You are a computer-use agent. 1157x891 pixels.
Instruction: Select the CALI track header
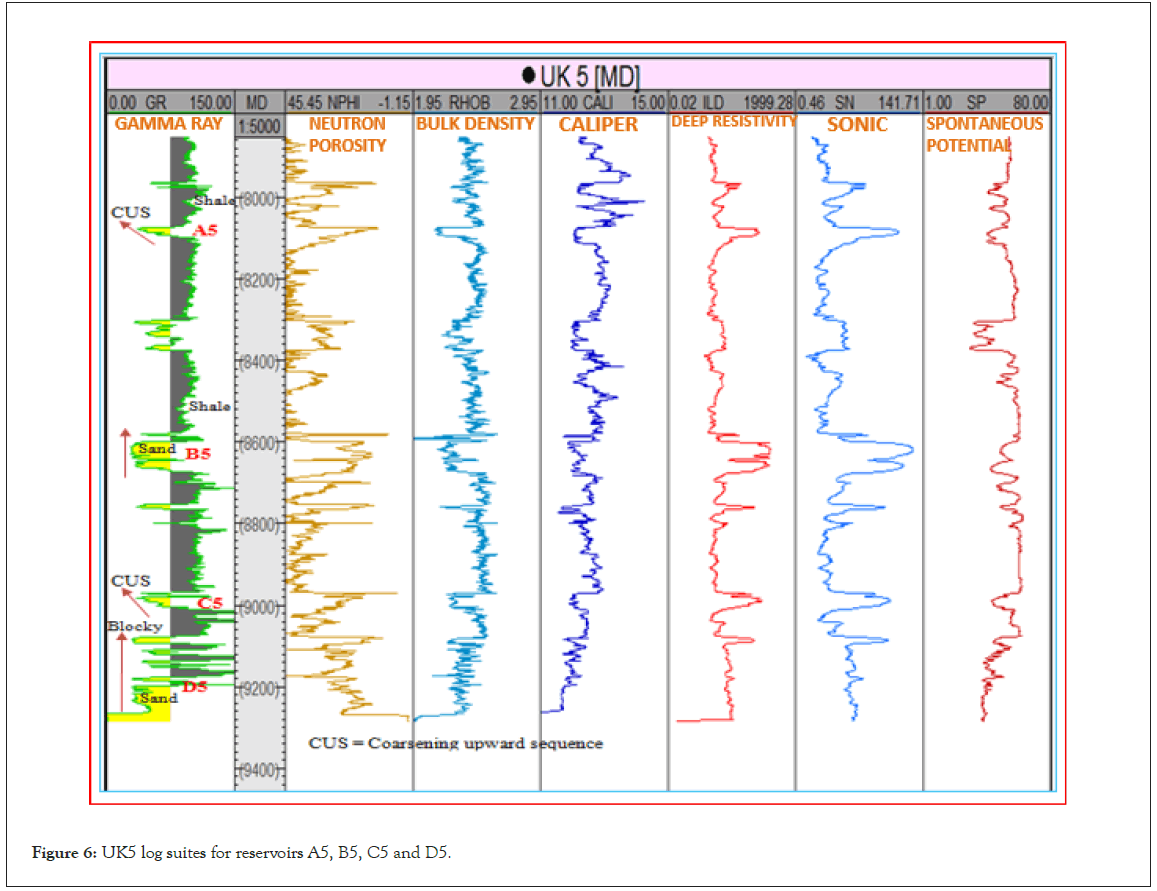[603, 102]
